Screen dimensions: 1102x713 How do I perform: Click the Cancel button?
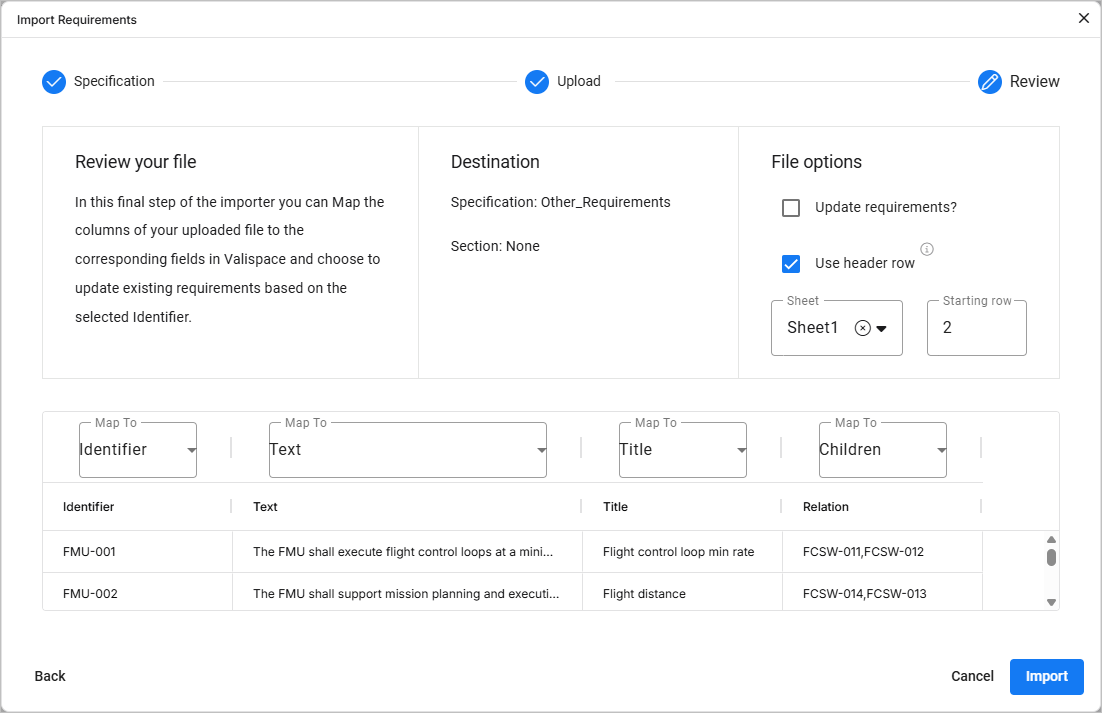coord(972,677)
